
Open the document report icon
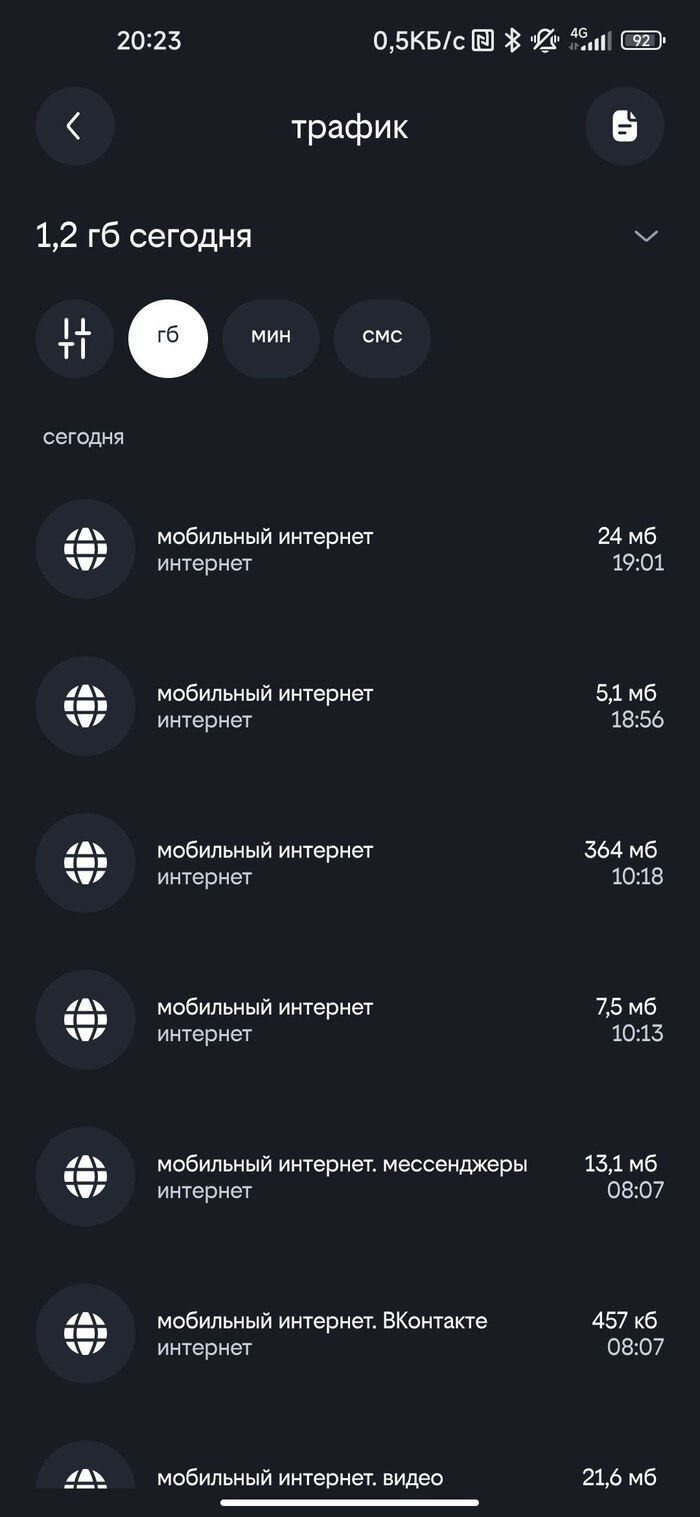click(x=624, y=126)
